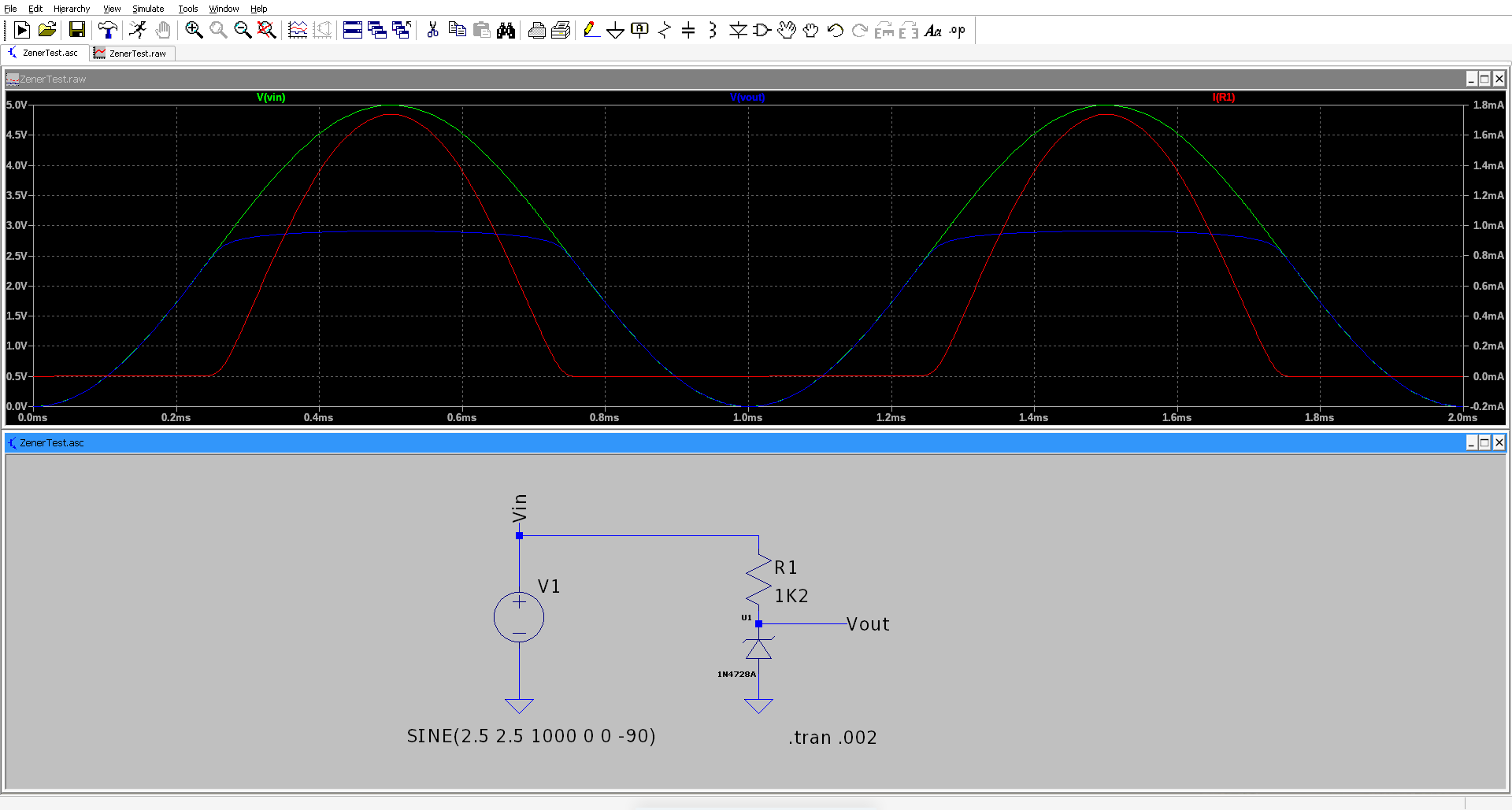Click the zener diode symbol U1

tap(758, 649)
